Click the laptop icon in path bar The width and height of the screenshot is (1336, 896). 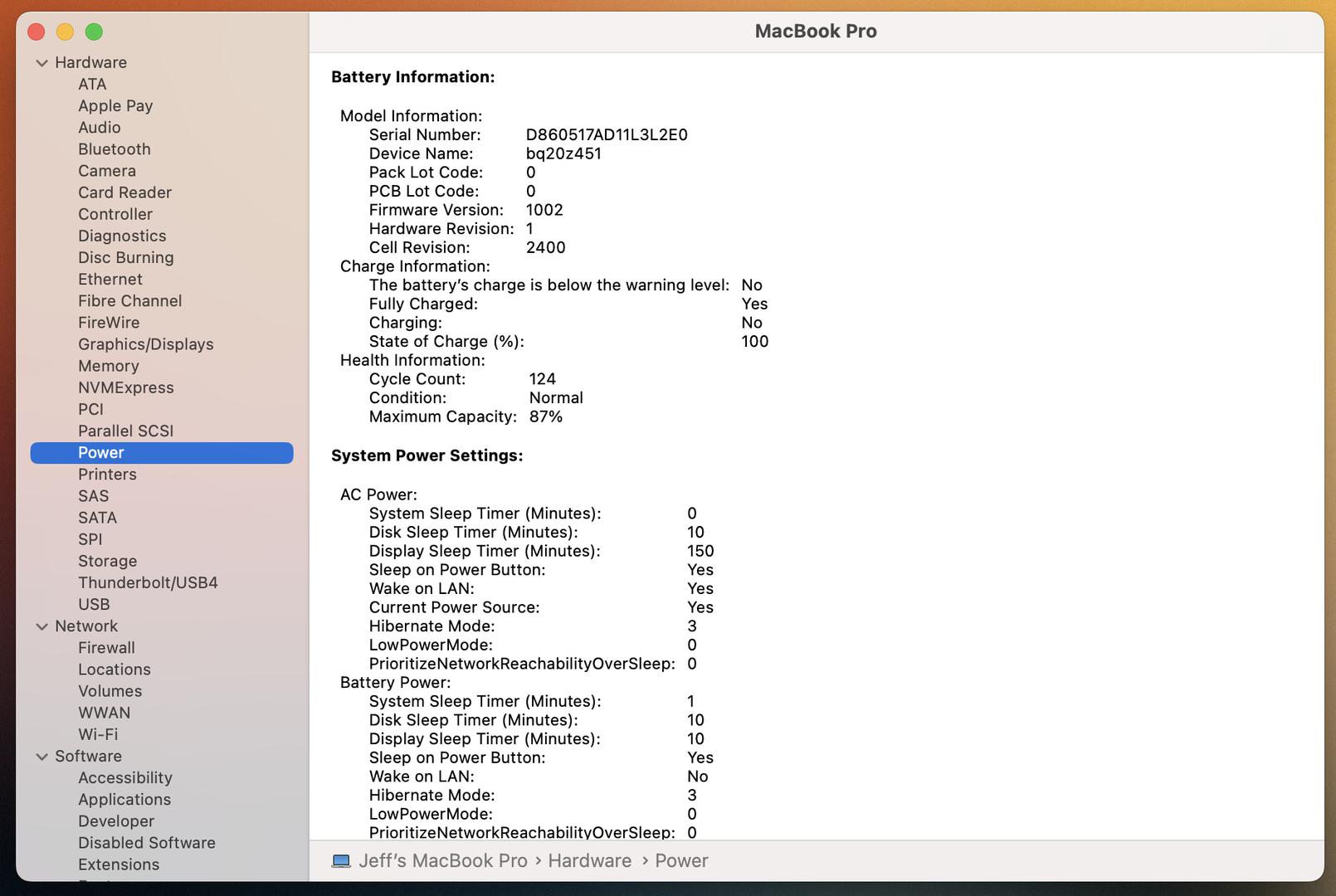pos(341,861)
